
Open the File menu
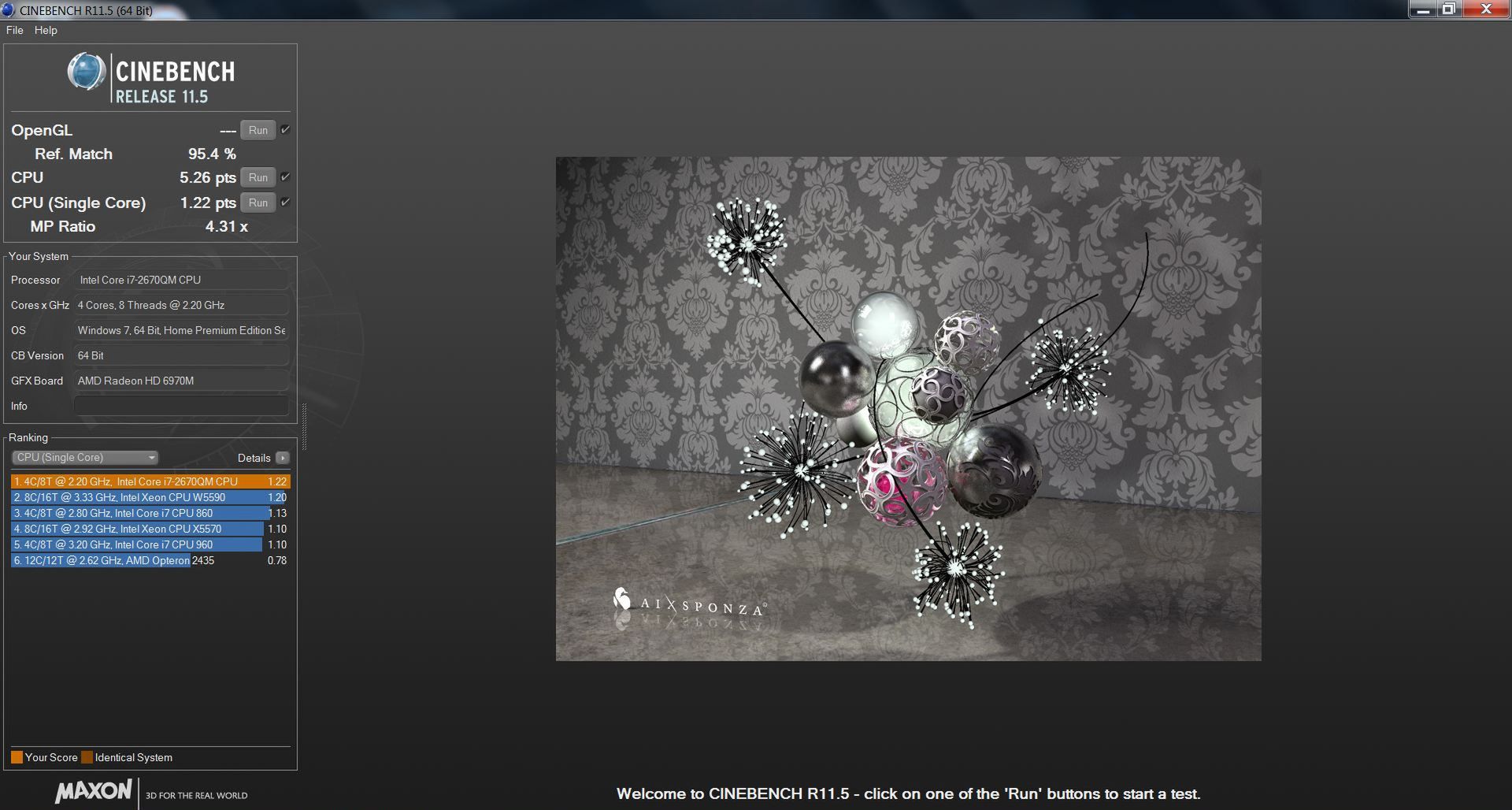coord(14,30)
